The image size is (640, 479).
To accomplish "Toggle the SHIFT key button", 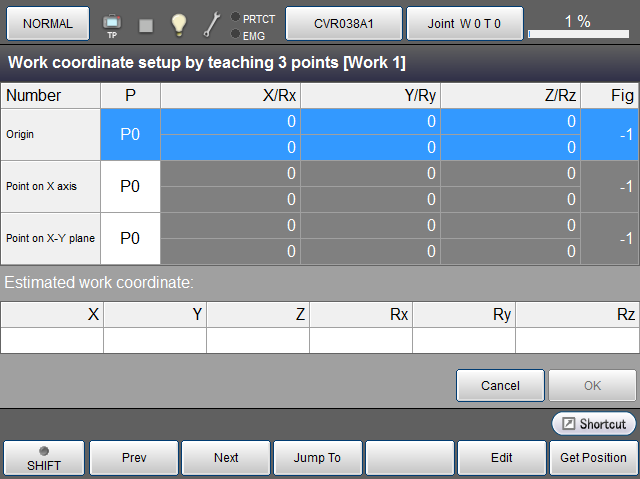I will pos(43,458).
